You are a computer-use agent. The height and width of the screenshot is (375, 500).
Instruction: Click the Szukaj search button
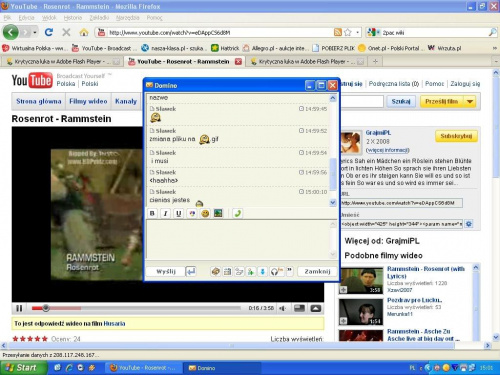[x=401, y=101]
